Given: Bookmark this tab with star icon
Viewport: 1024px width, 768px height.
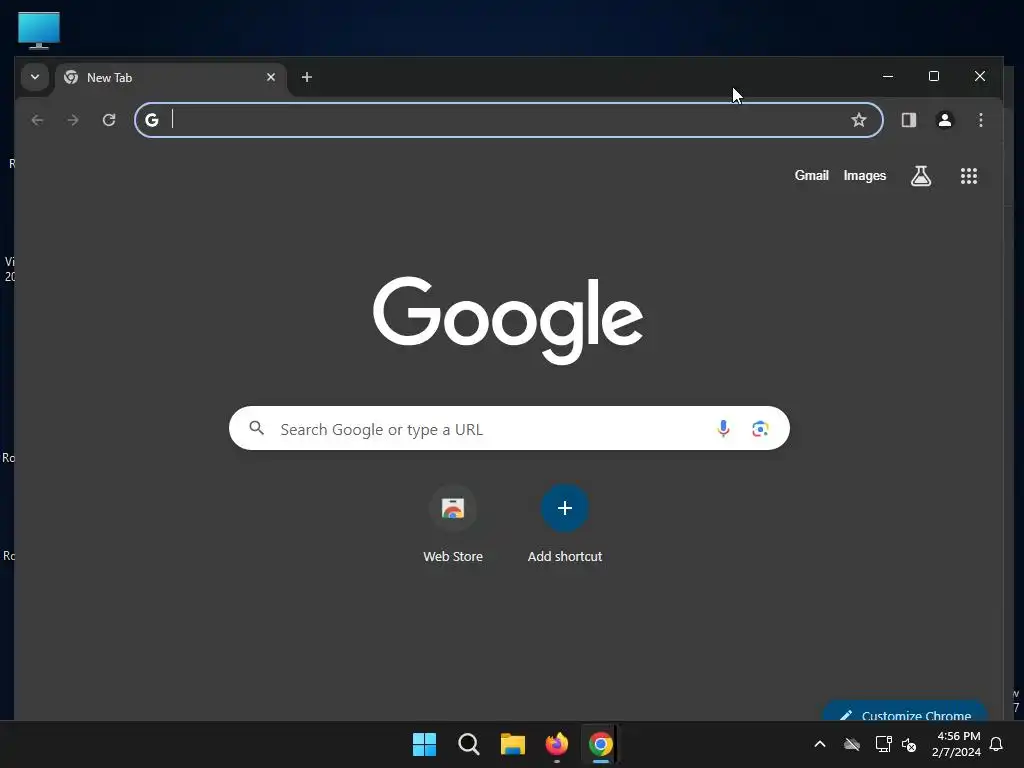Looking at the screenshot, I should tap(859, 120).
